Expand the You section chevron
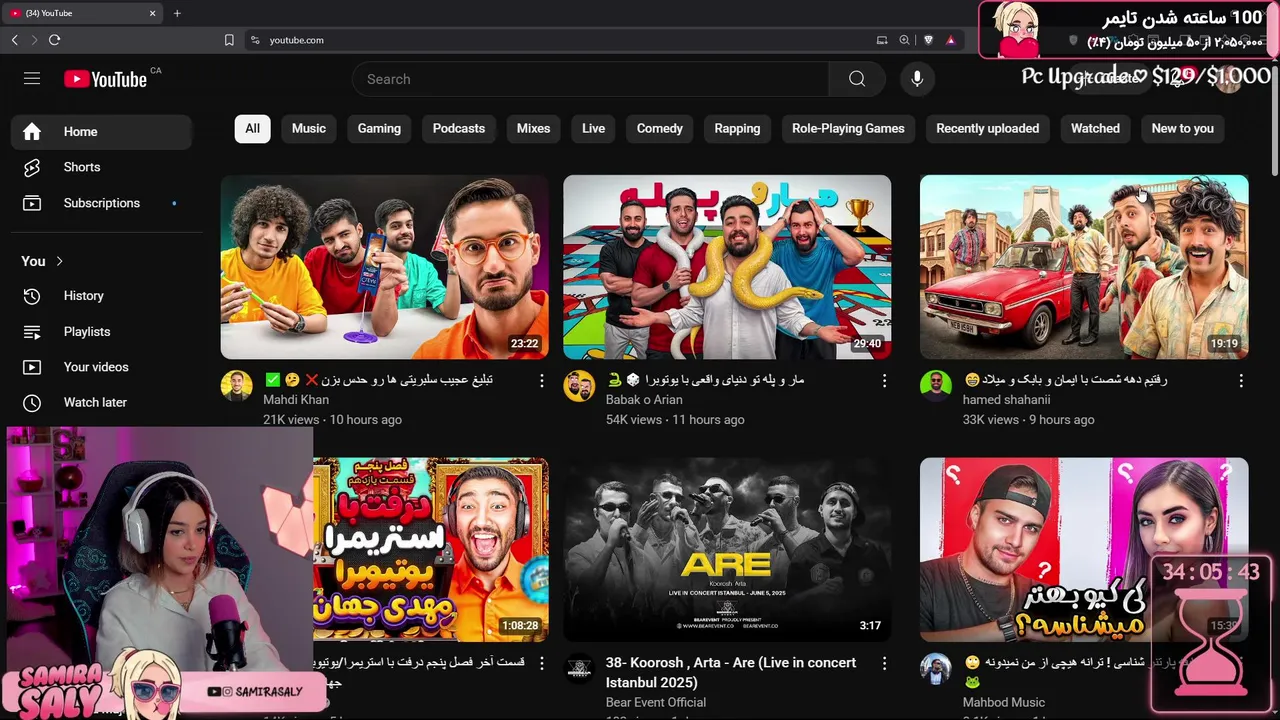 click(59, 261)
